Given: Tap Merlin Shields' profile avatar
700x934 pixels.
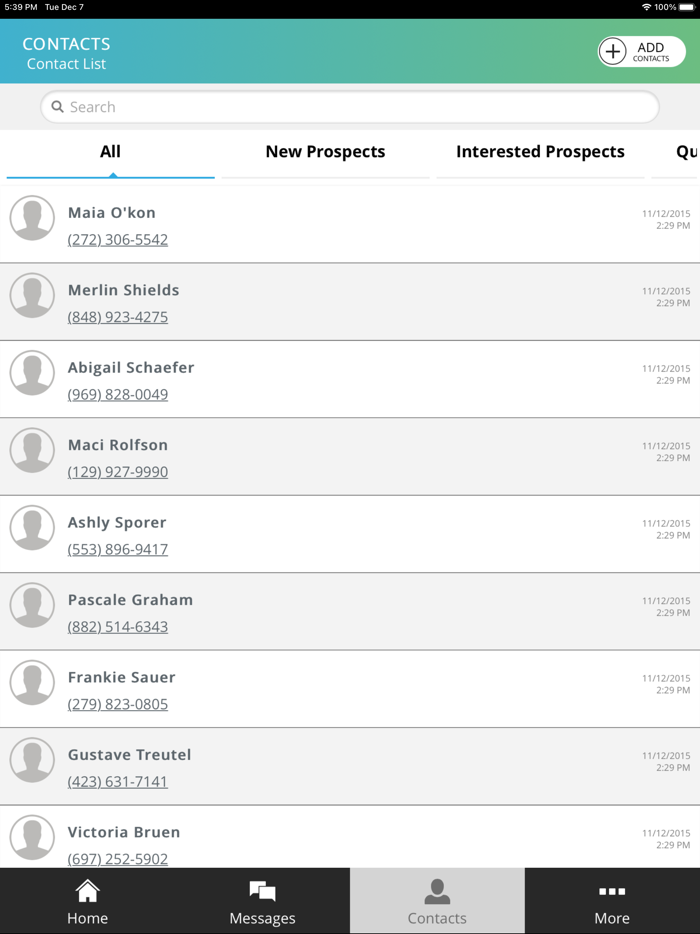Looking at the screenshot, I should 32,296.
